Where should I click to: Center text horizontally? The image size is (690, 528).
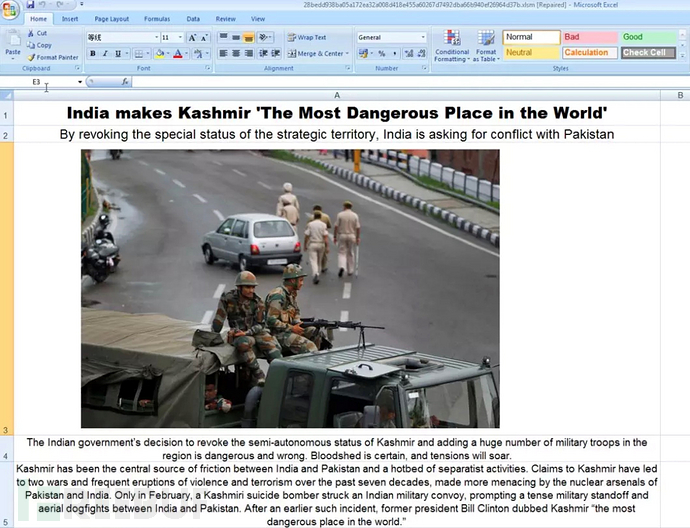pyautogui.click(x=236, y=53)
